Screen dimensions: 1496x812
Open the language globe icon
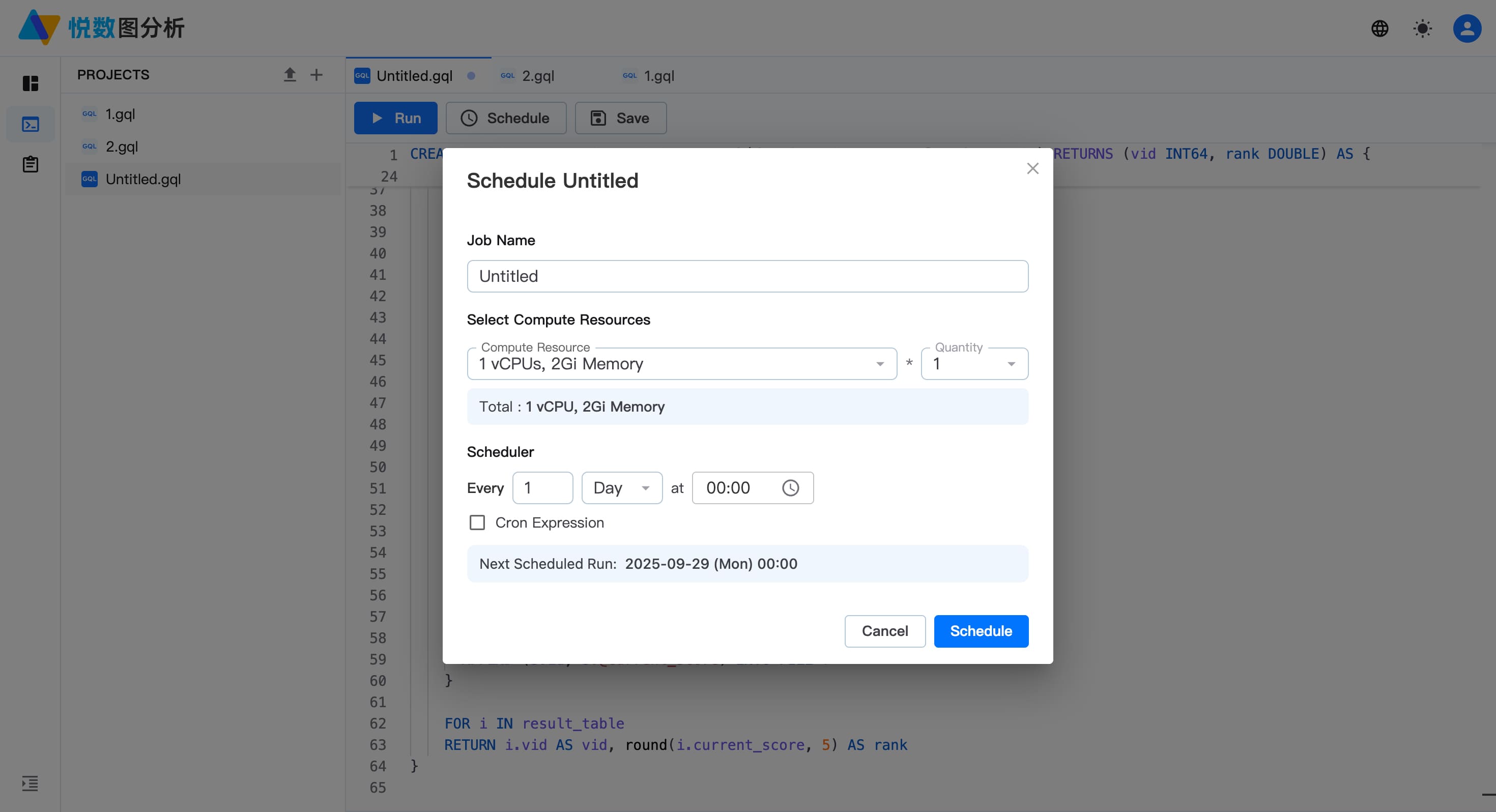tap(1379, 28)
